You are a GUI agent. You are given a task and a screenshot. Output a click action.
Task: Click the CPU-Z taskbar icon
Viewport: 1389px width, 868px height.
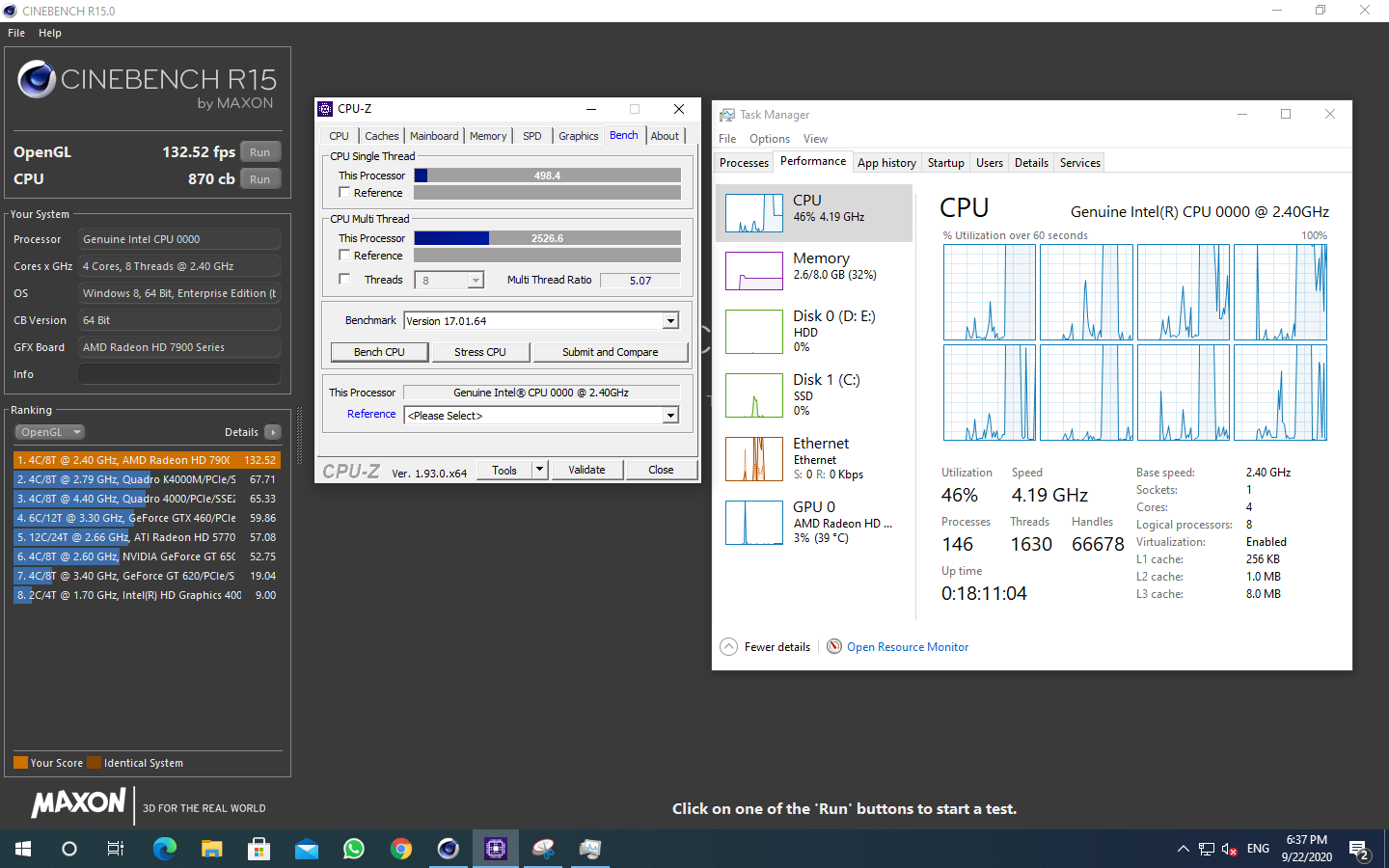(x=496, y=849)
